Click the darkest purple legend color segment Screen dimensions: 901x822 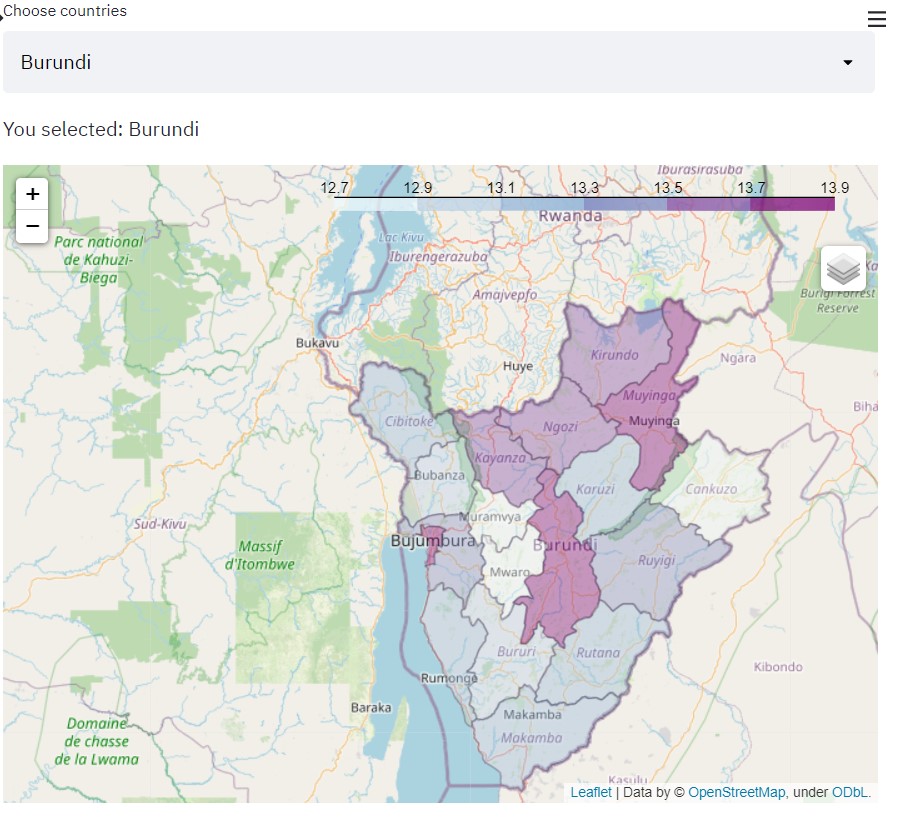pyautogui.click(x=792, y=204)
